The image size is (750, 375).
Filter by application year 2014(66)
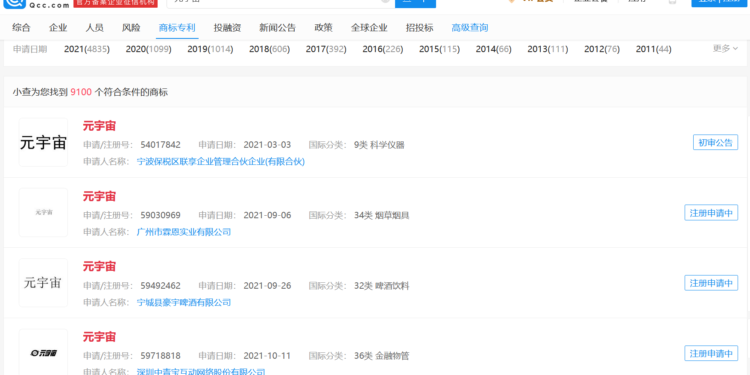tap(493, 49)
